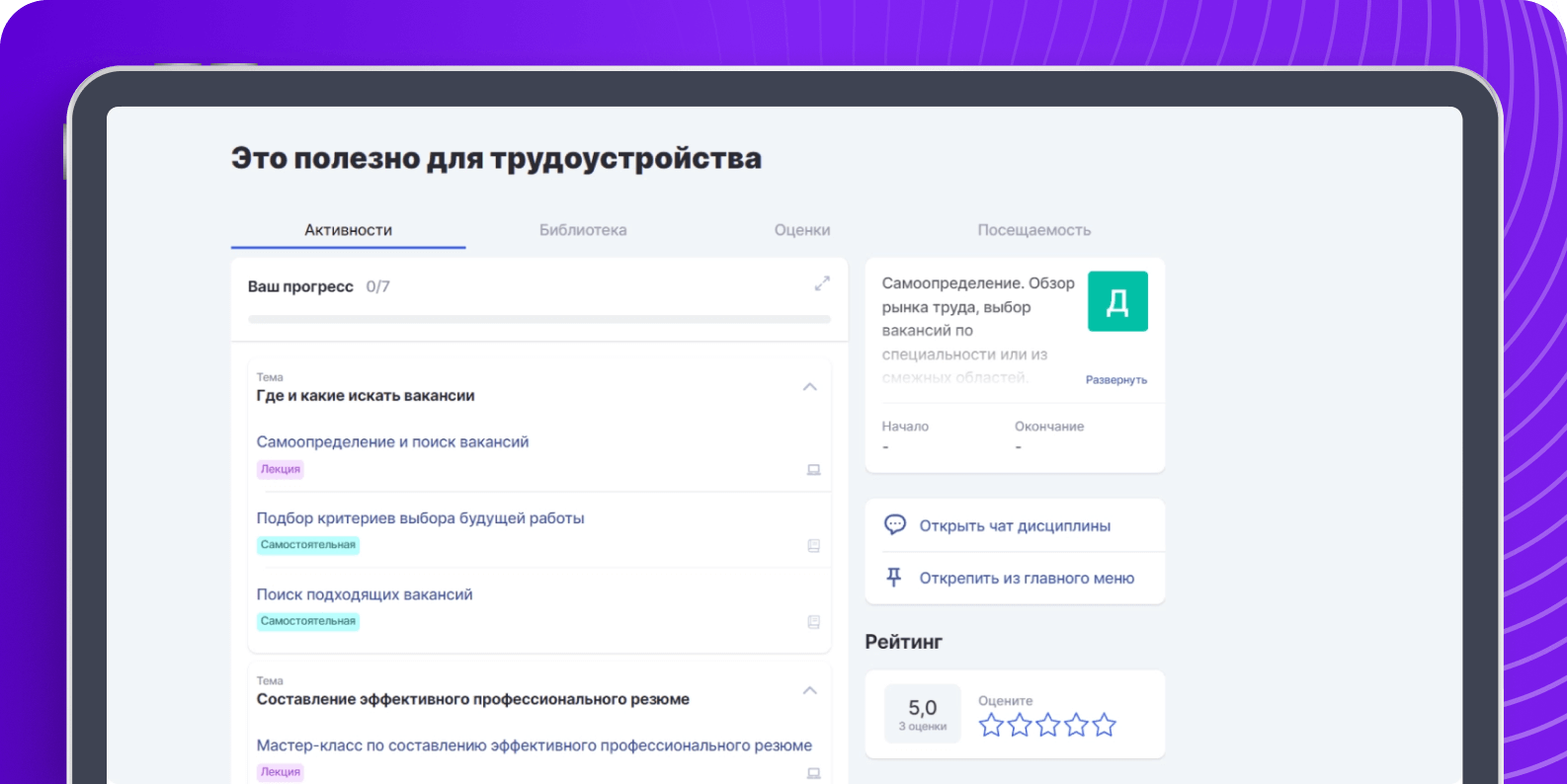Click the Самоопределение. Обзор рынка труда description
This screenshot has width=1567, height=784.
[978, 330]
